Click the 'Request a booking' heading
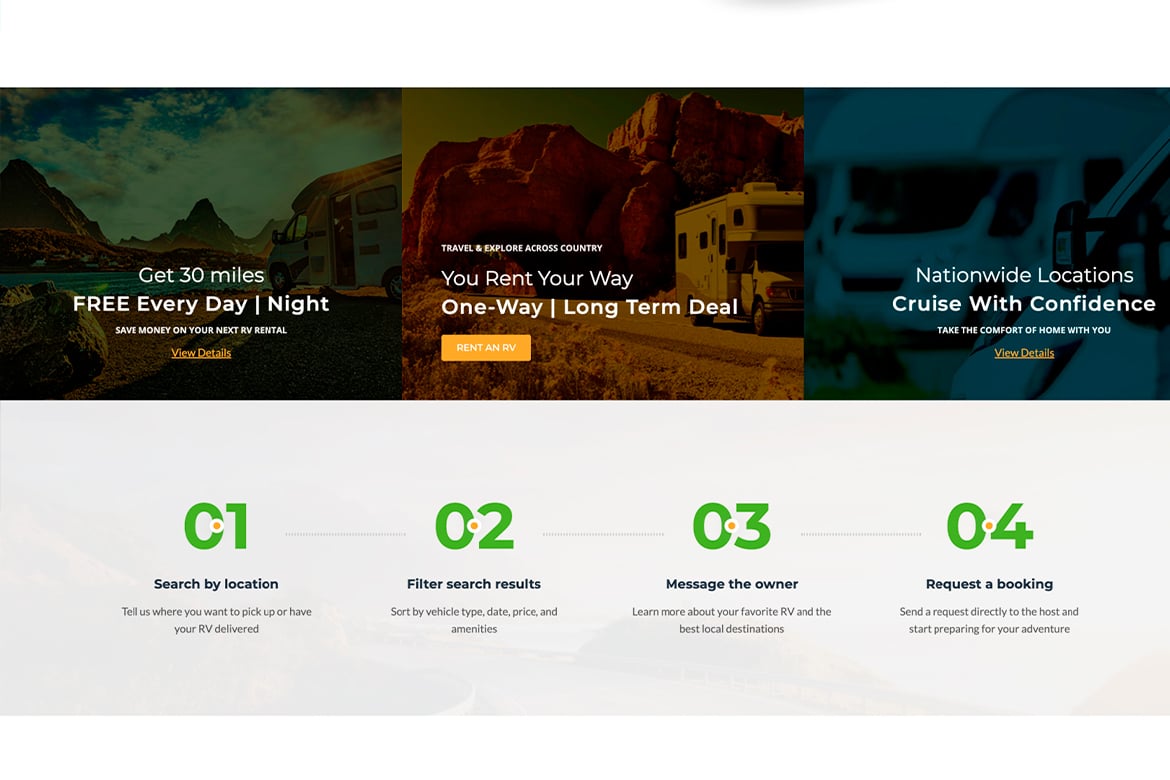Screen dimensions: 1170x780 tap(989, 584)
